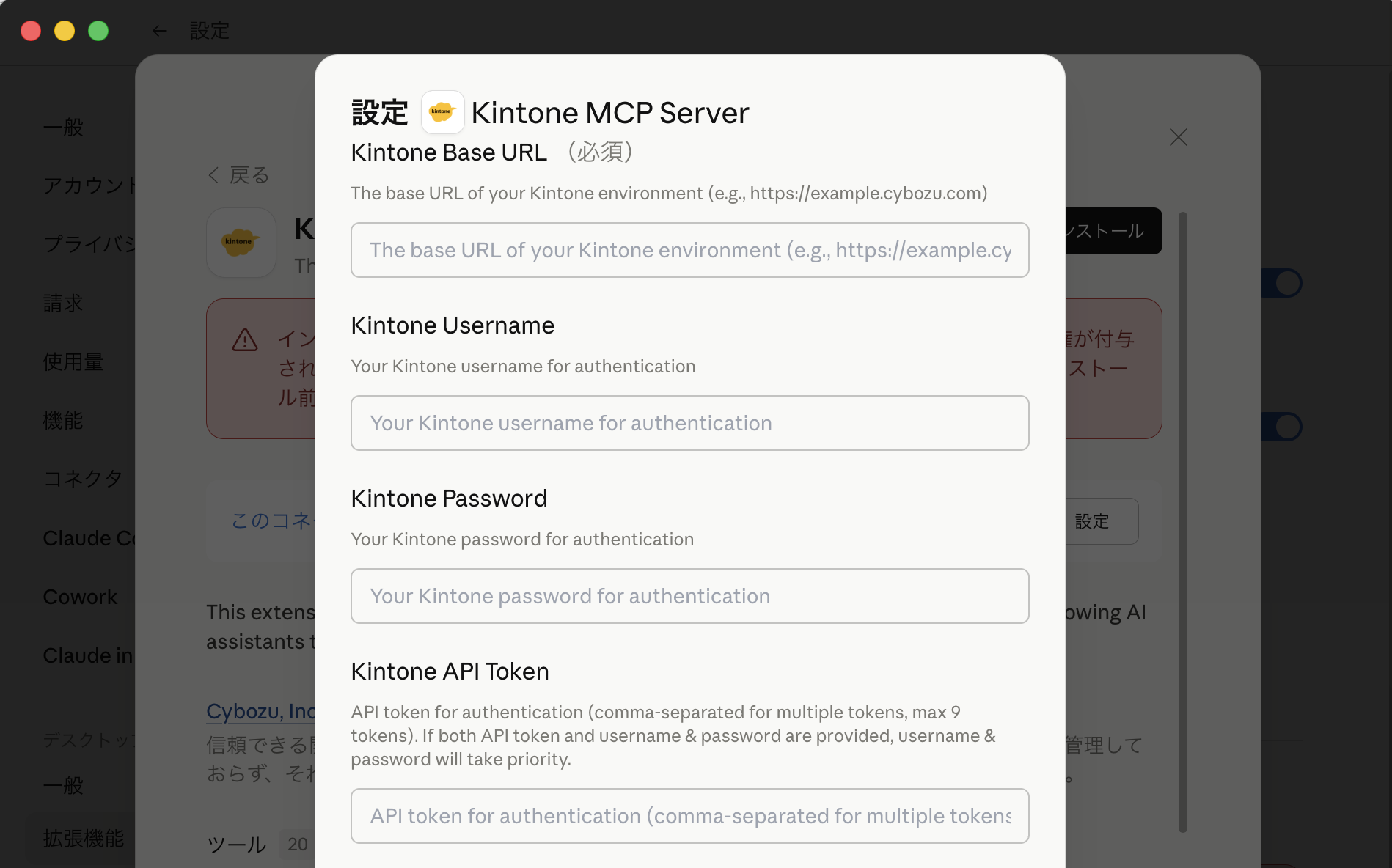Screen dimensions: 1392x868
Task: Open desktop 一般 sidebar item
Action: click(x=64, y=785)
